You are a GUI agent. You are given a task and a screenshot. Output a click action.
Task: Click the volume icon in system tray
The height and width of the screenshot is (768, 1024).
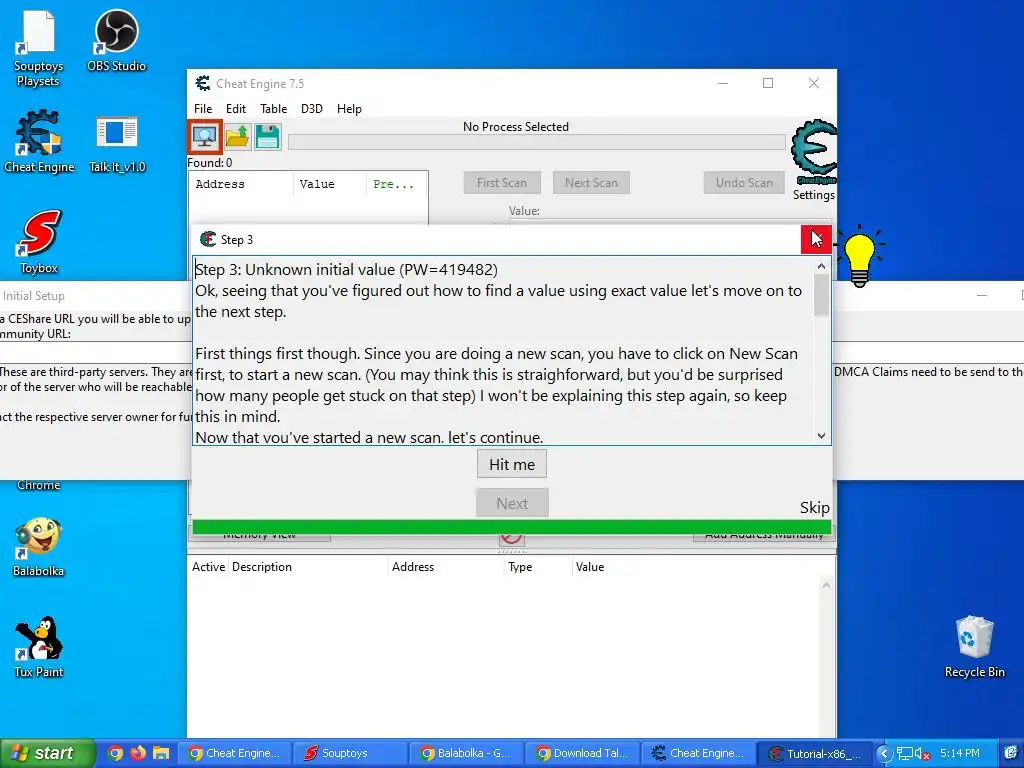pos(921,754)
